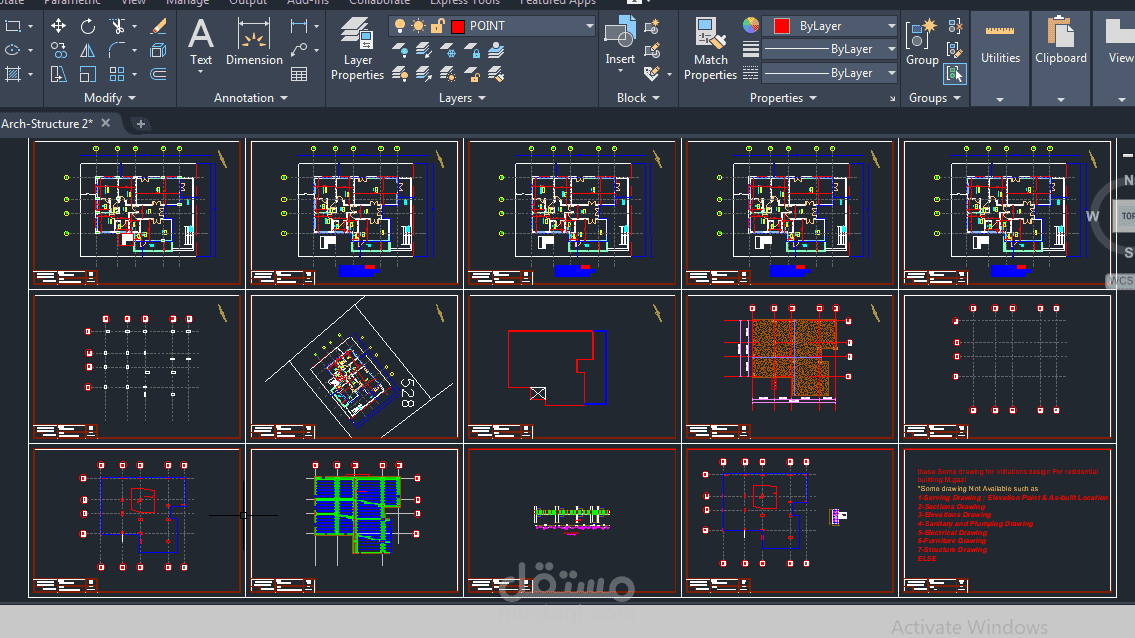Open the POINT layer dropdown list
The width and height of the screenshot is (1135, 638).
(589, 26)
